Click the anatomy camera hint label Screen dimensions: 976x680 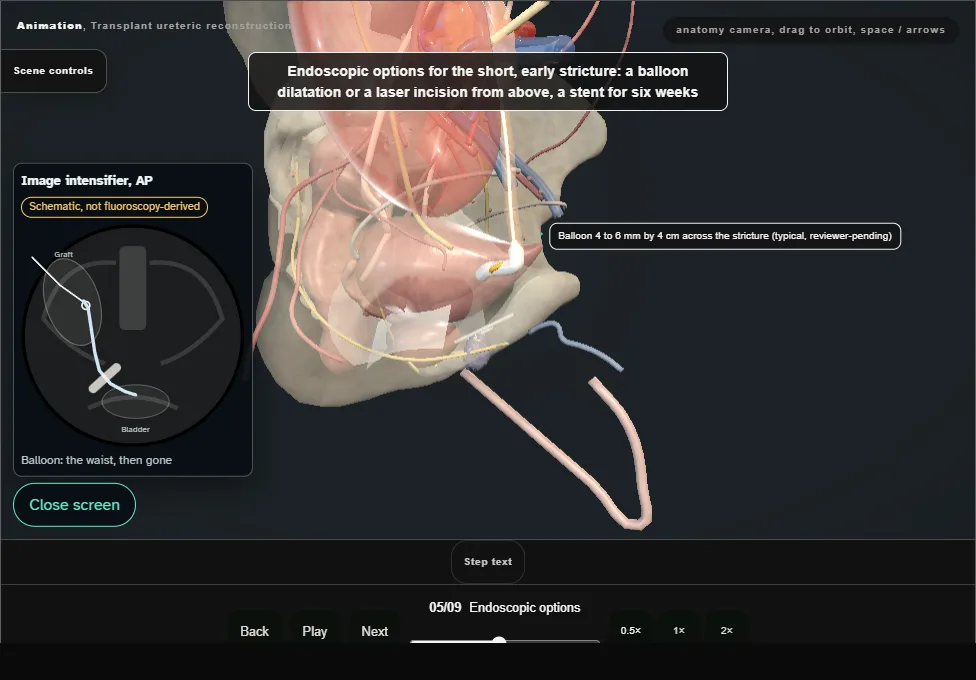point(810,30)
